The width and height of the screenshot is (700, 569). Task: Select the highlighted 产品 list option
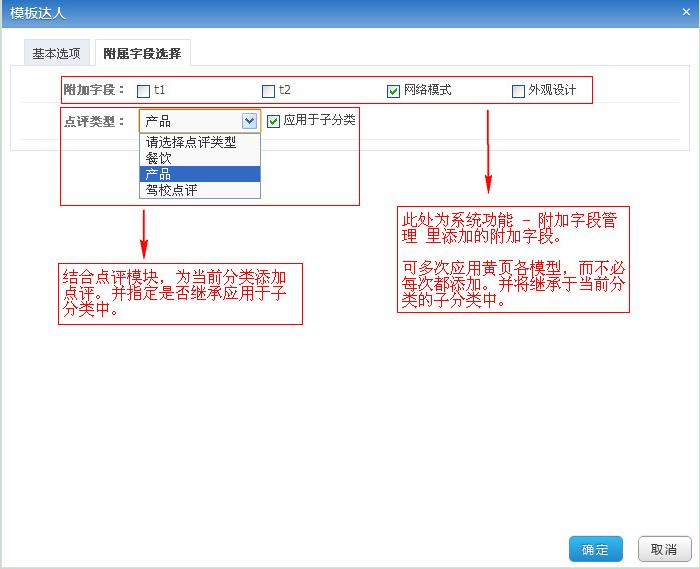(200, 174)
